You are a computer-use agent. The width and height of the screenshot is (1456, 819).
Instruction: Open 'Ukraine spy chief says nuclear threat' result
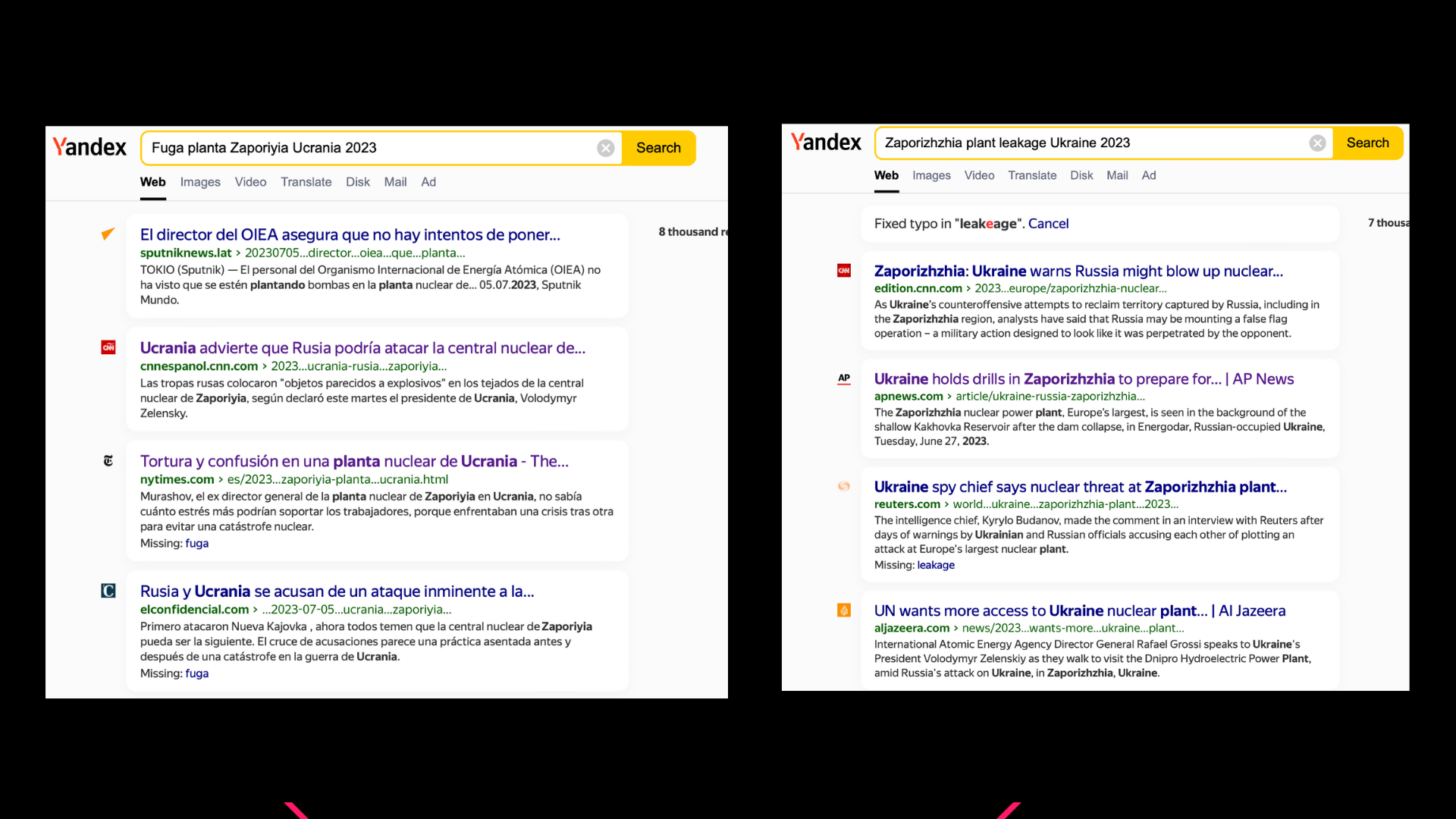click(x=1080, y=486)
